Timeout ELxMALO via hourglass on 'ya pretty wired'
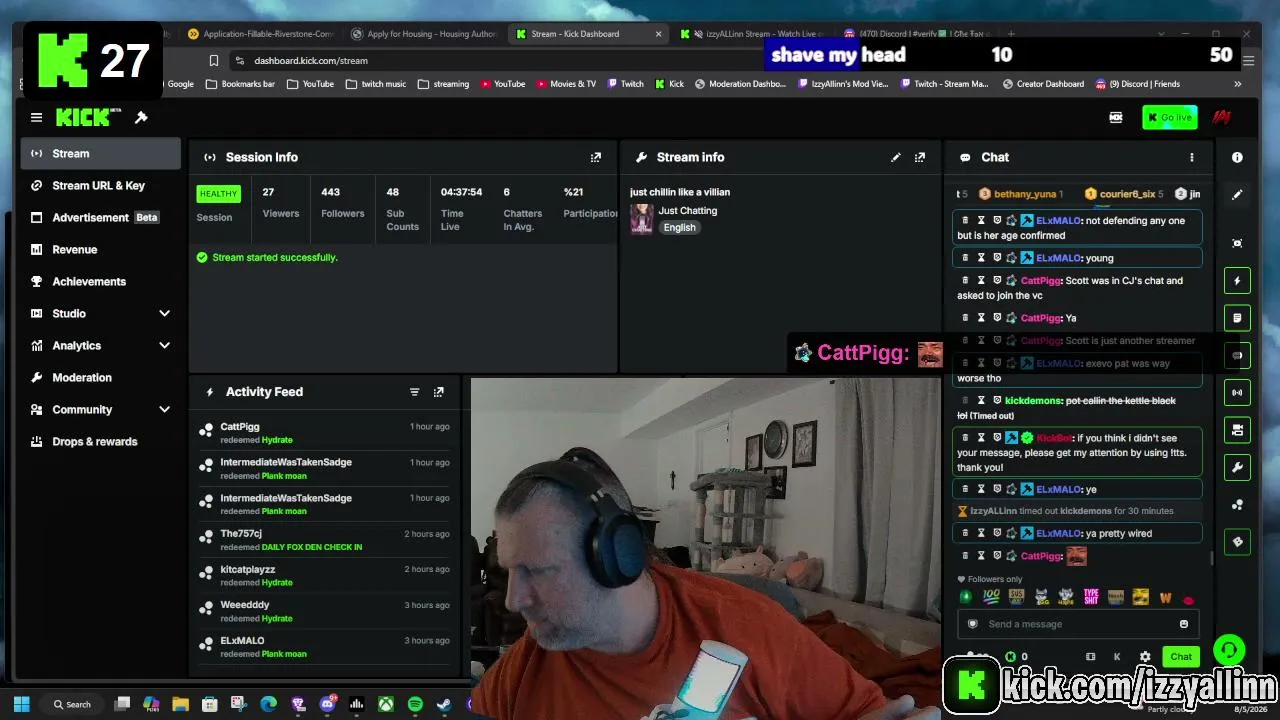 (981, 533)
